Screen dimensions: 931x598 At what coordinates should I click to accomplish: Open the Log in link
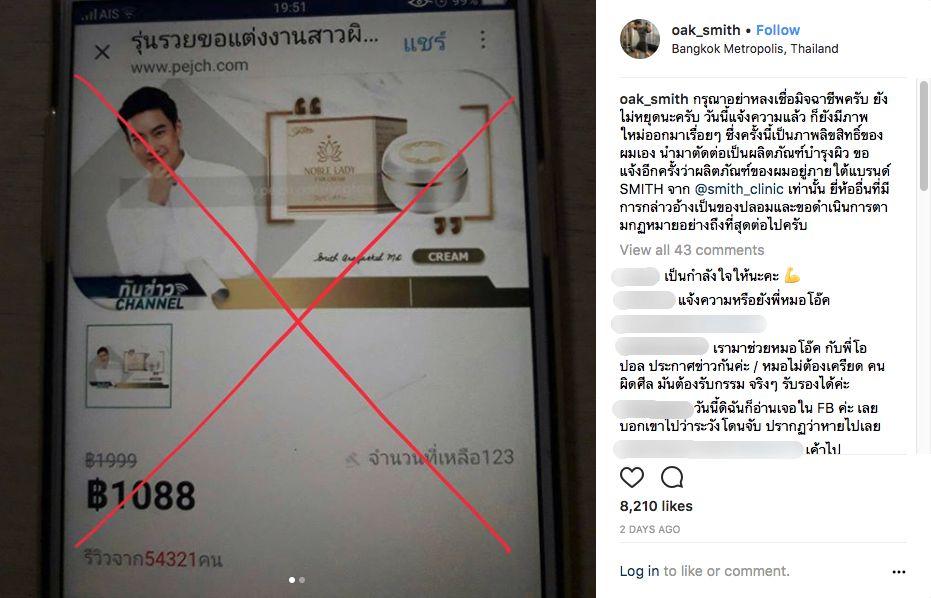coord(639,571)
